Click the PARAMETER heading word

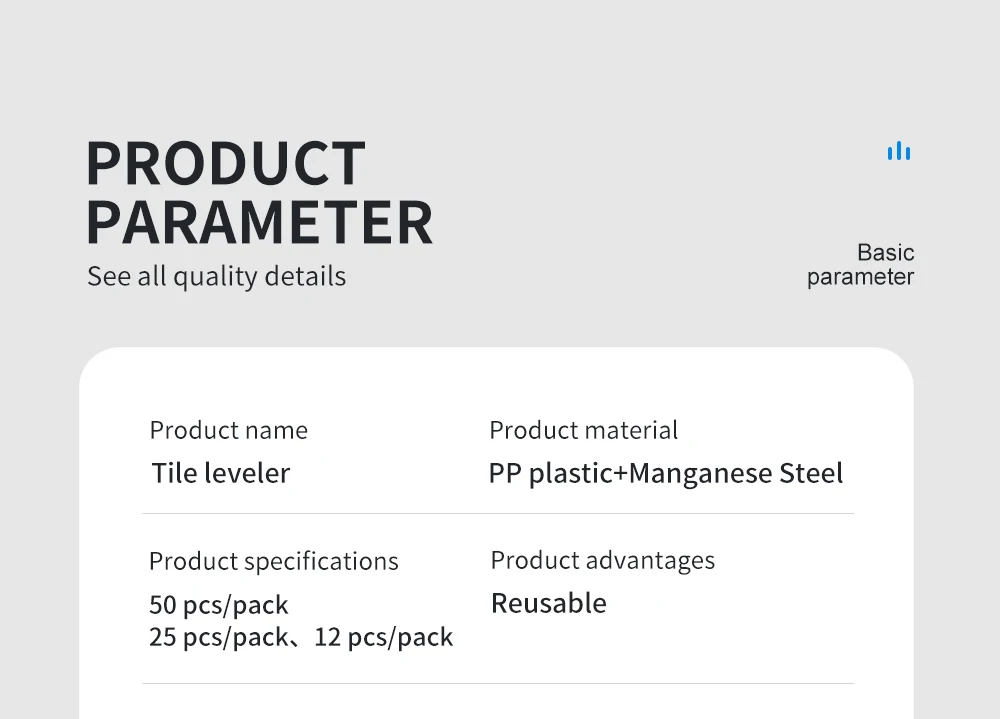(x=260, y=222)
